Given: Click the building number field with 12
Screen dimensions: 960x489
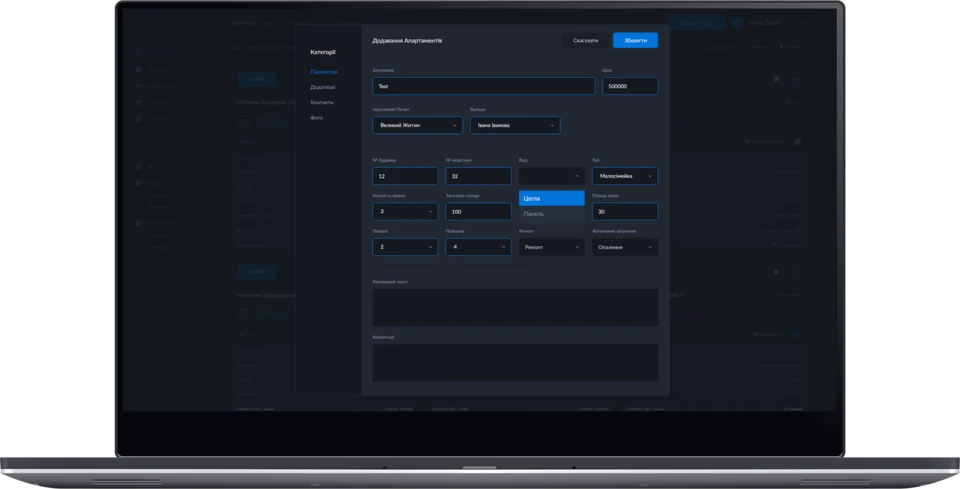Looking at the screenshot, I should coord(405,176).
